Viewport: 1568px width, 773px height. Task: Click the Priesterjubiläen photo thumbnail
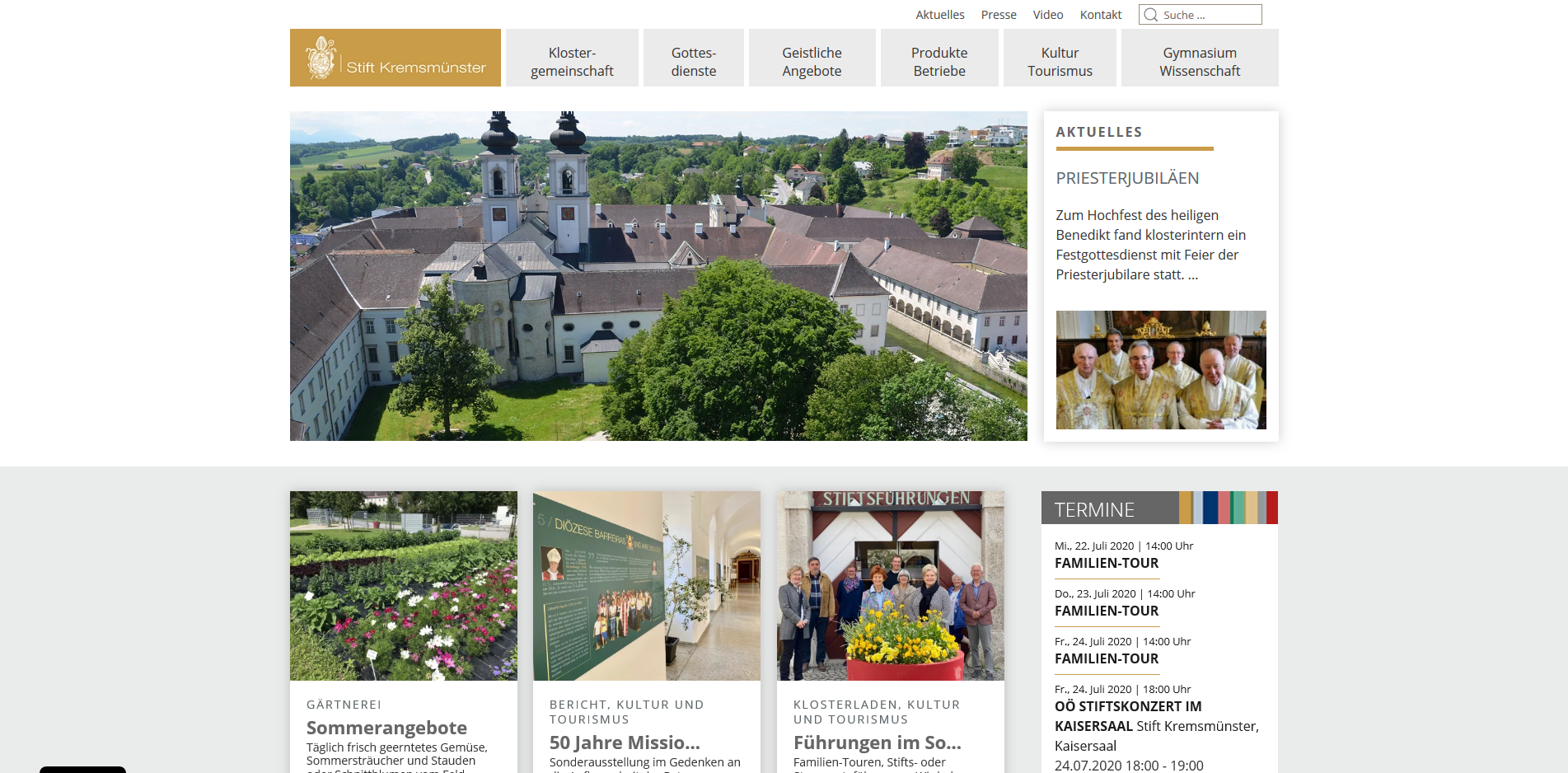pyautogui.click(x=1160, y=369)
